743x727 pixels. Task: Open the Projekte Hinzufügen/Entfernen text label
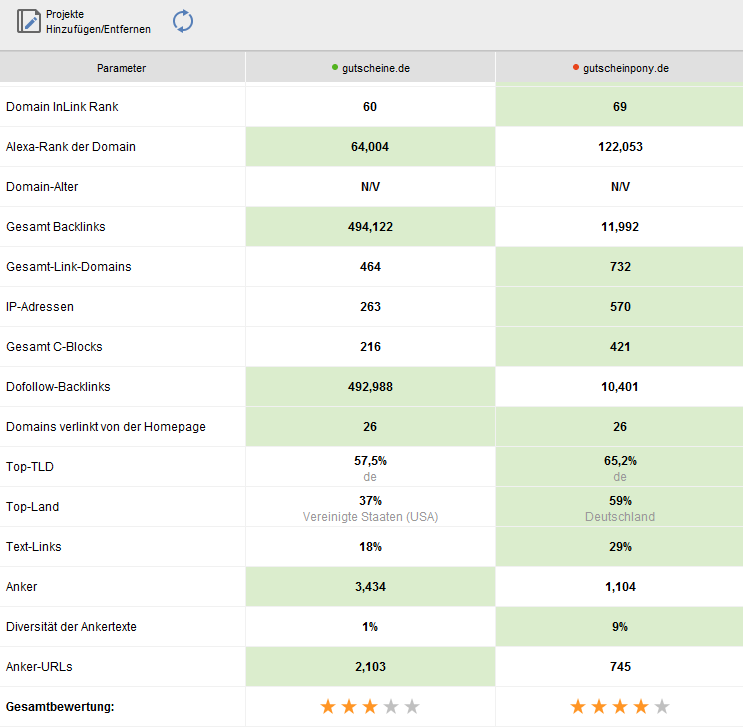(98, 22)
